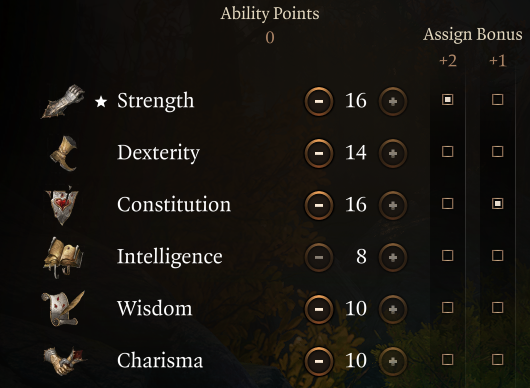The width and height of the screenshot is (530, 388).
Task: Click the Constitution ability label
Action: tap(174, 204)
